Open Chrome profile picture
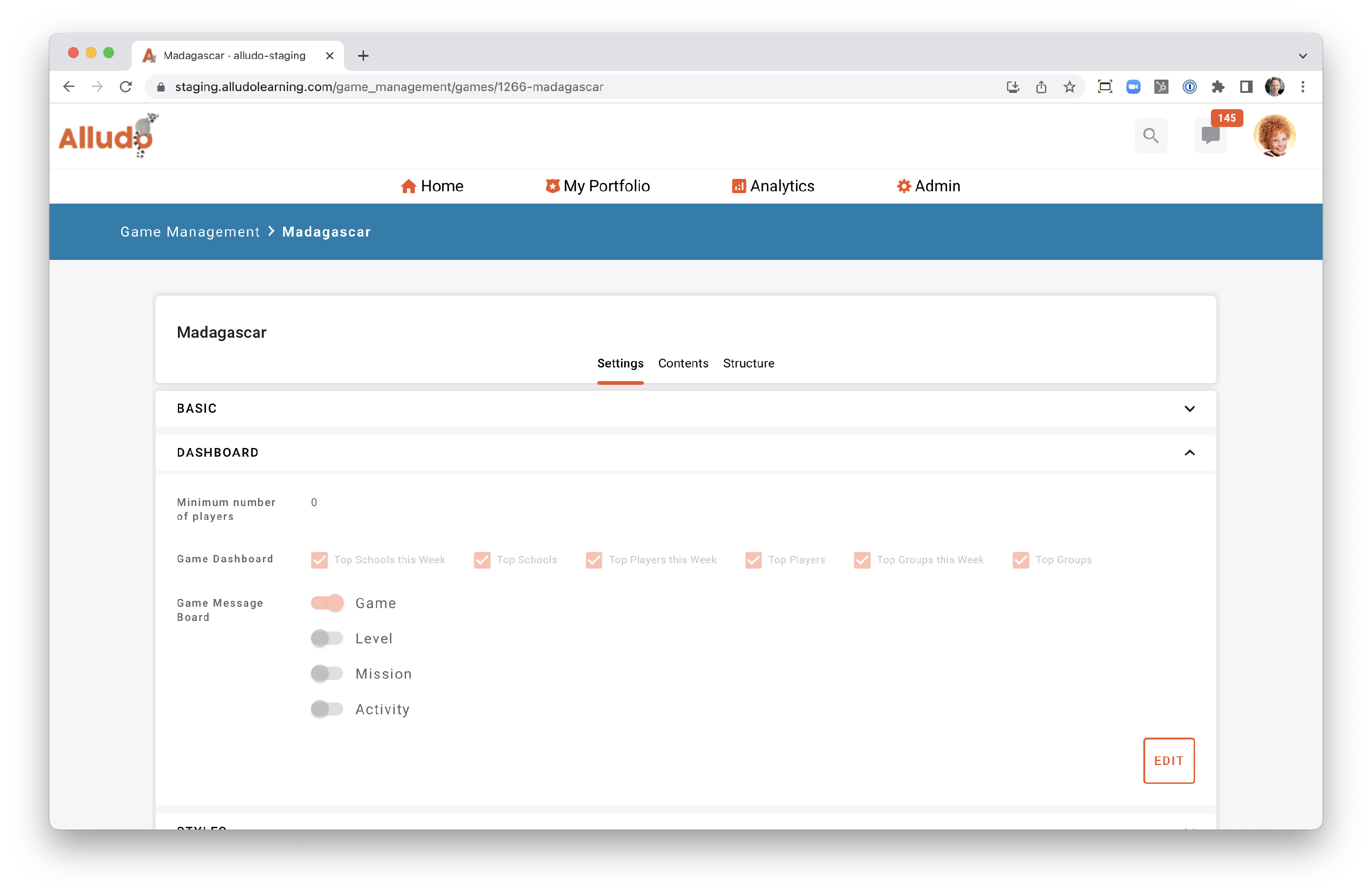The image size is (1372, 895). click(1274, 86)
